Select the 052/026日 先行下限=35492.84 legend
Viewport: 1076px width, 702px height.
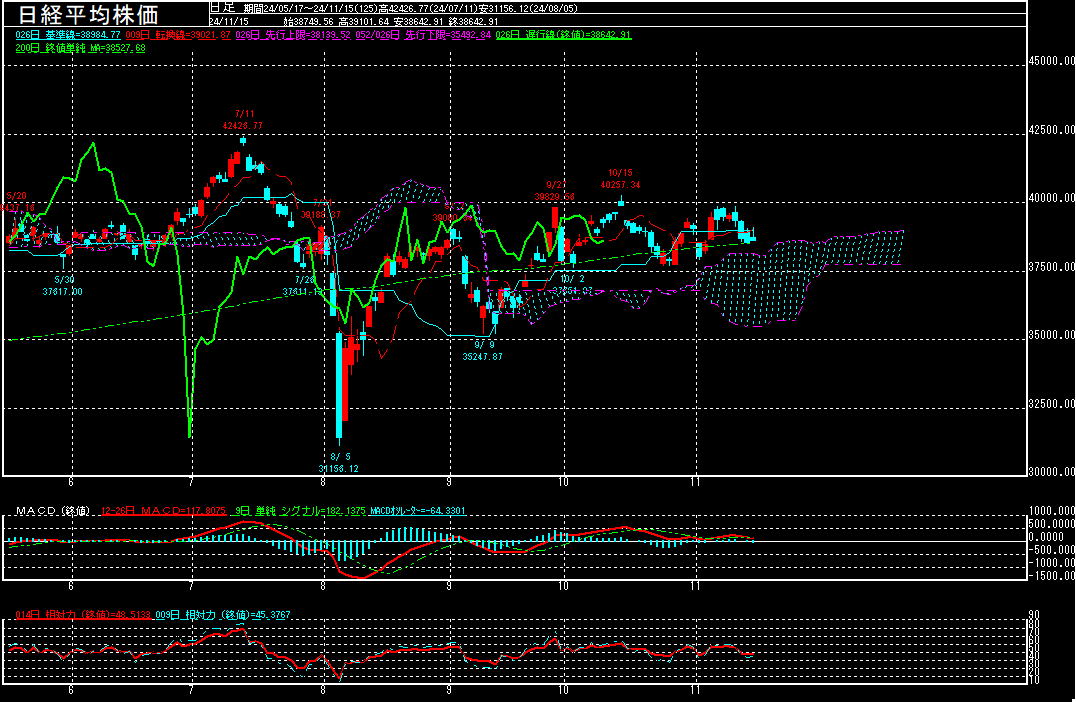pos(423,34)
